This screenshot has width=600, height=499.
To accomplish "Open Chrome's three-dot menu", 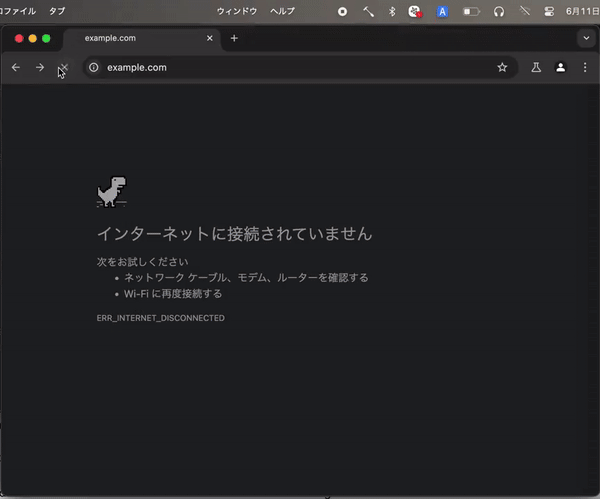I will [x=585, y=68].
